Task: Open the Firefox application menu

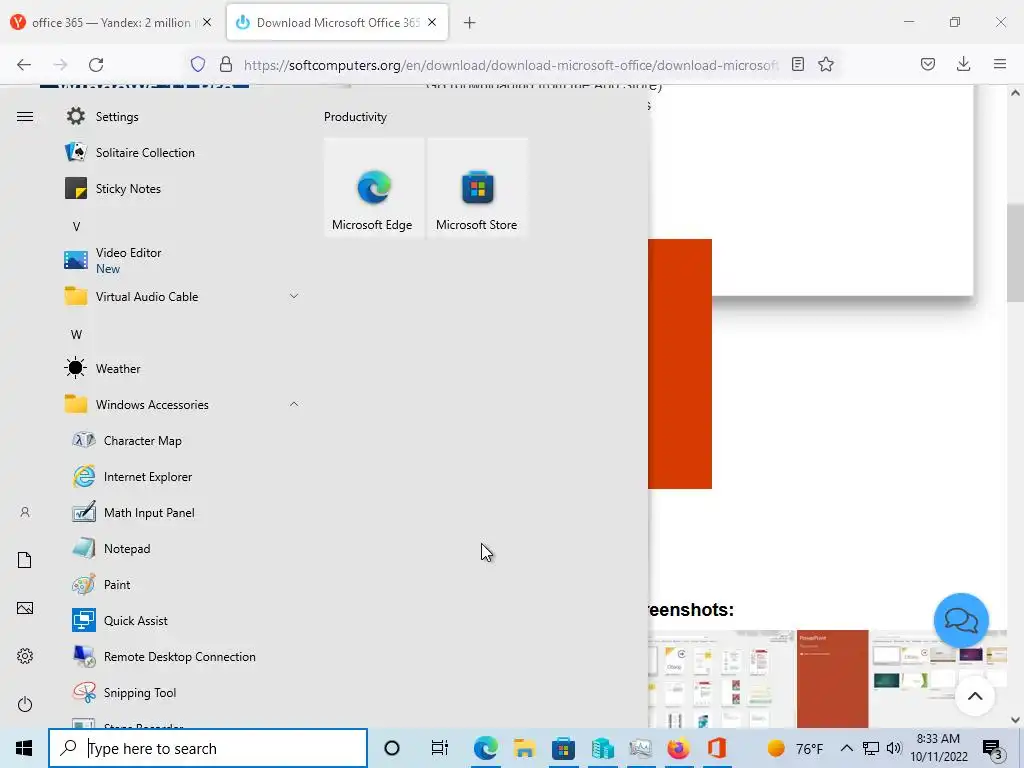Action: [x=1000, y=64]
